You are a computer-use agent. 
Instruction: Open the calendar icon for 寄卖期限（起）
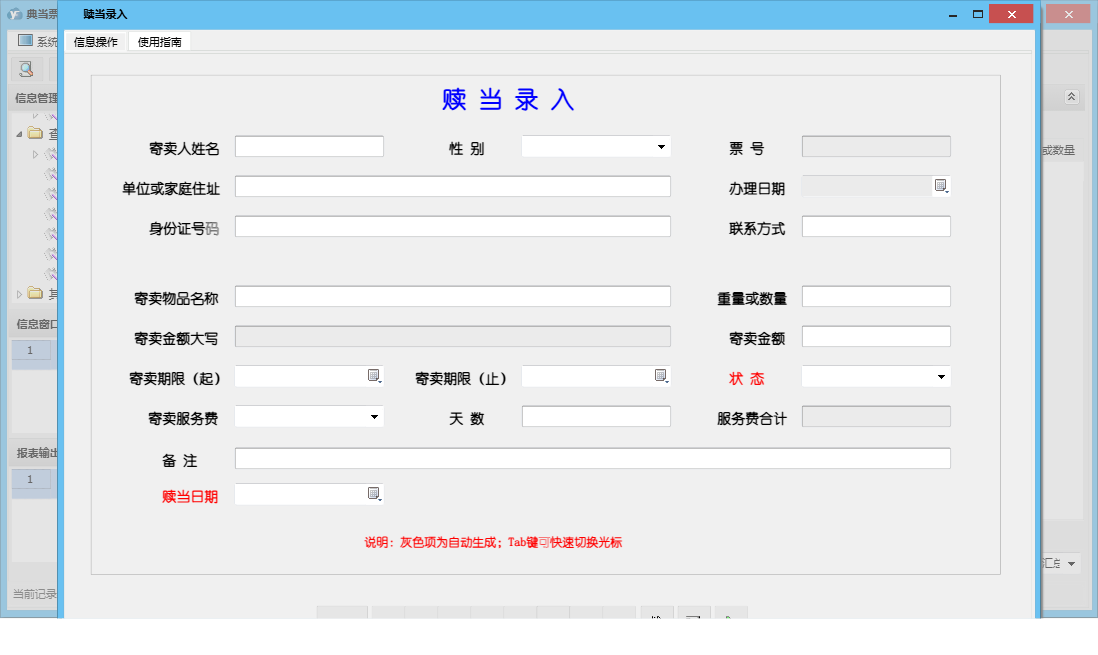point(375,376)
